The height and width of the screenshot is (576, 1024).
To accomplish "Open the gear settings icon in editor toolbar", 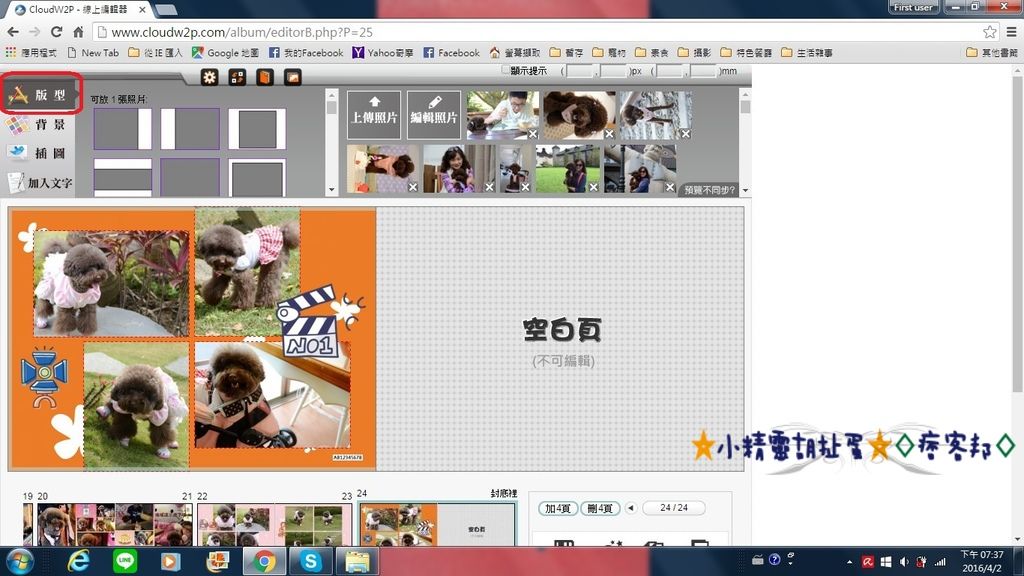I will pos(210,77).
